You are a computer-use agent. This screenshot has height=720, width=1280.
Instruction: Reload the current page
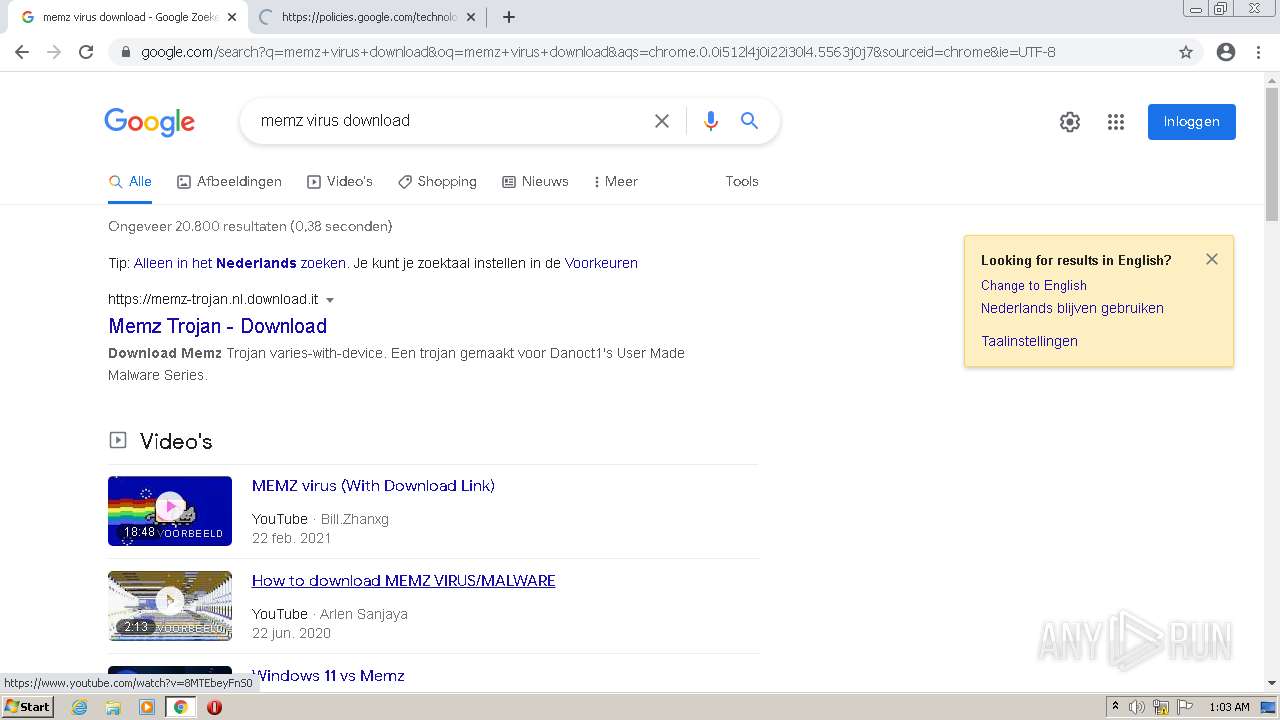coord(86,52)
